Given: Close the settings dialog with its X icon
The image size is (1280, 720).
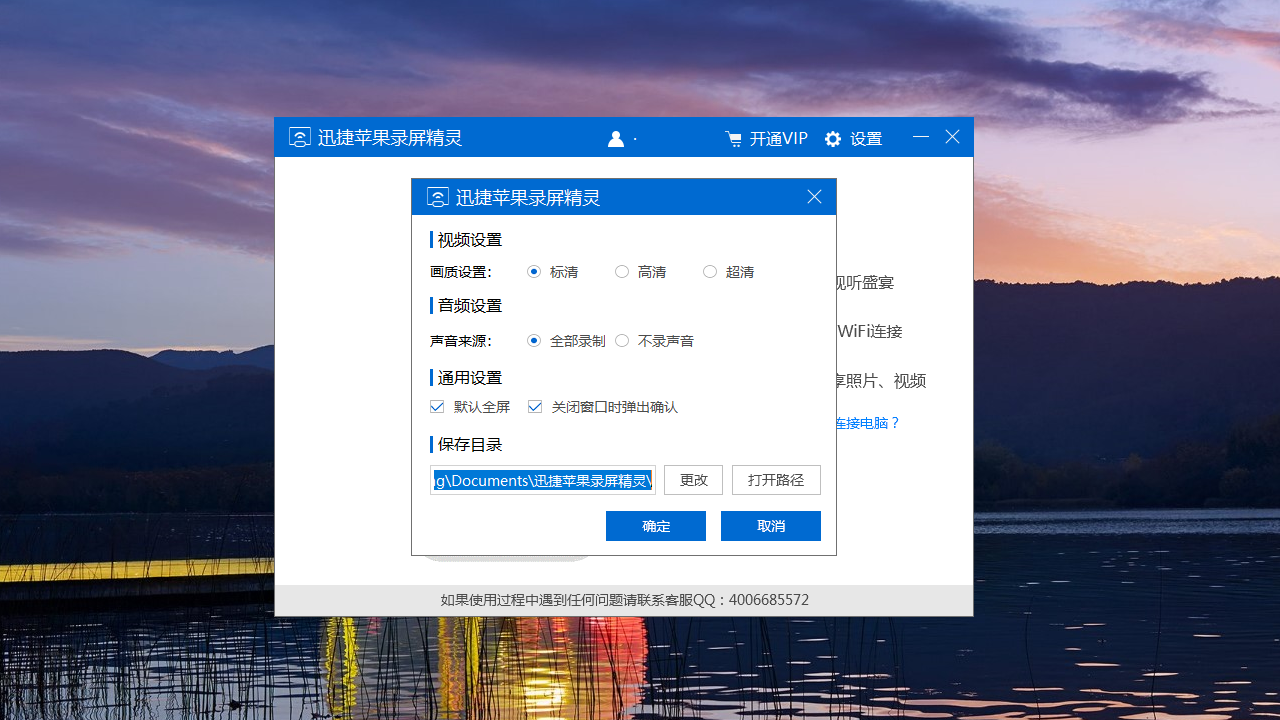Looking at the screenshot, I should (814, 196).
